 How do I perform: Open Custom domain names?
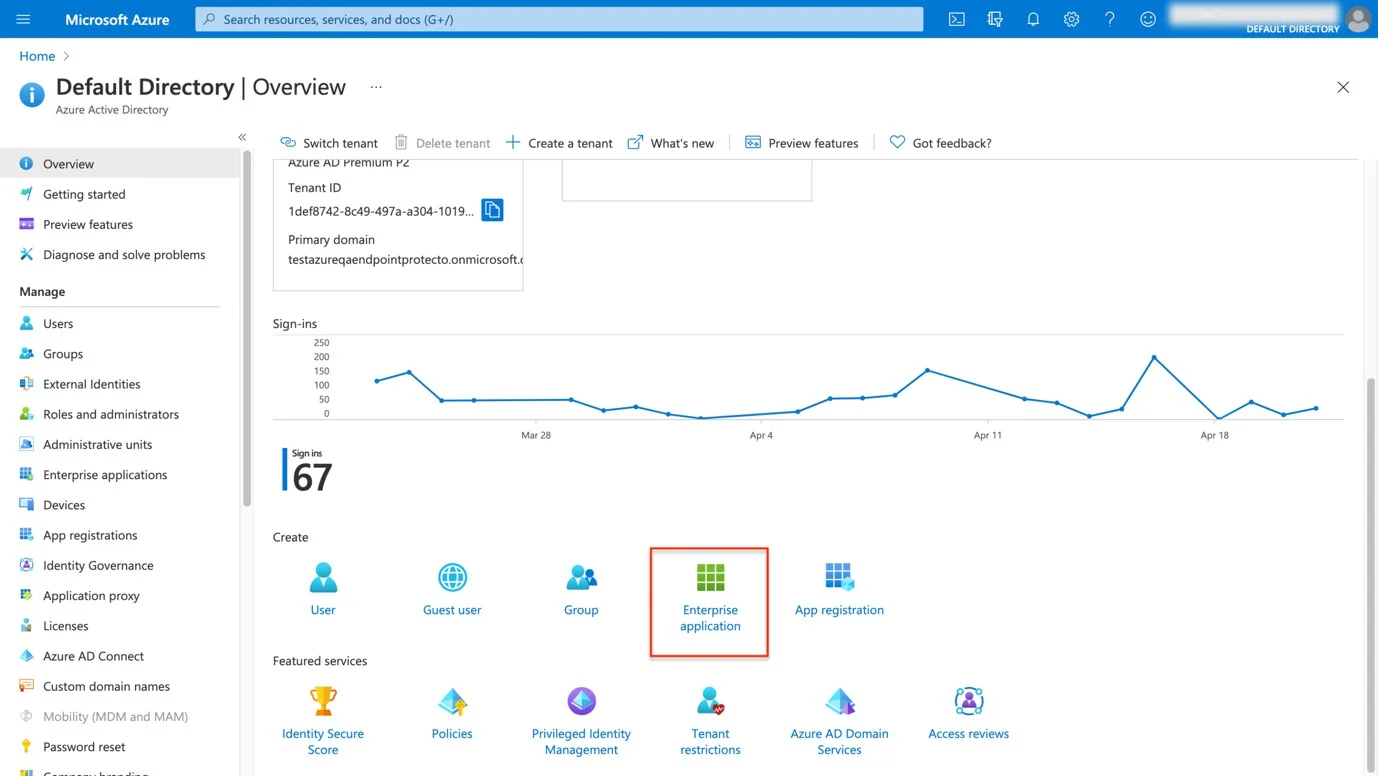click(x=120, y=686)
